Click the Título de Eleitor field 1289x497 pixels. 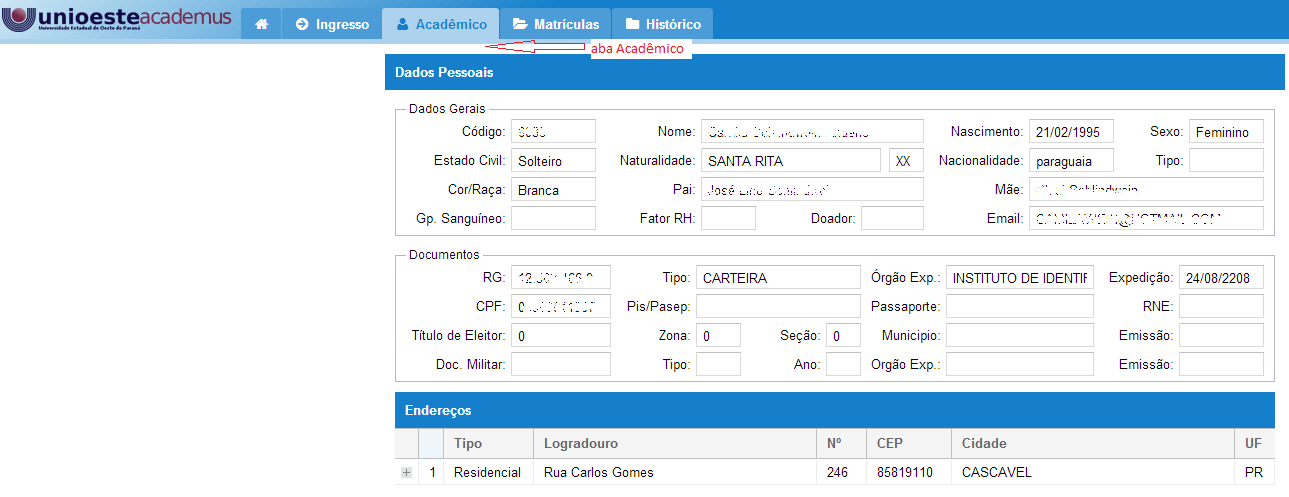pos(560,336)
